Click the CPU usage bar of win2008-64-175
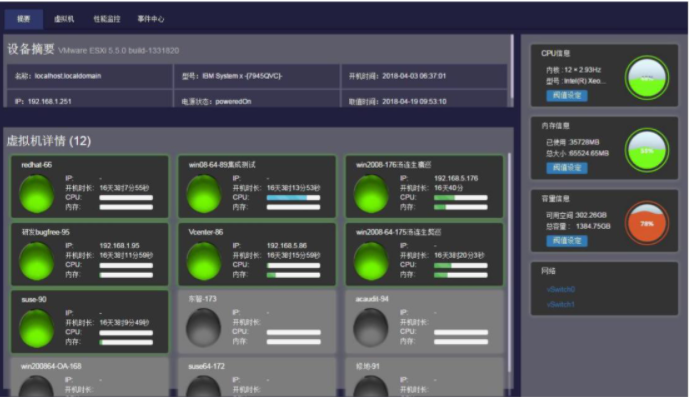Screen dimensions: 689x397 click(461, 266)
